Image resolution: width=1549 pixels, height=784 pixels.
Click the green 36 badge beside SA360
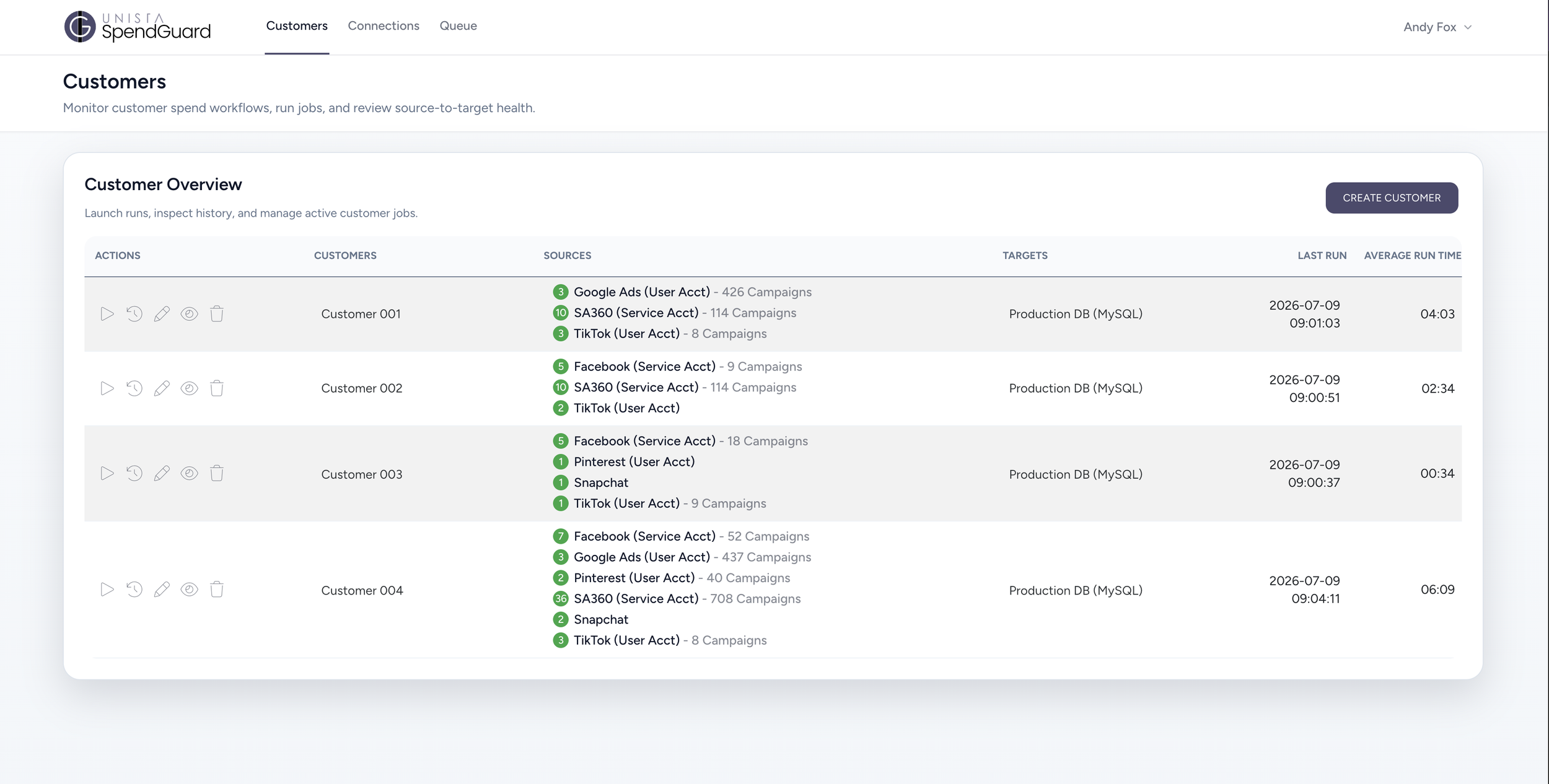(561, 599)
